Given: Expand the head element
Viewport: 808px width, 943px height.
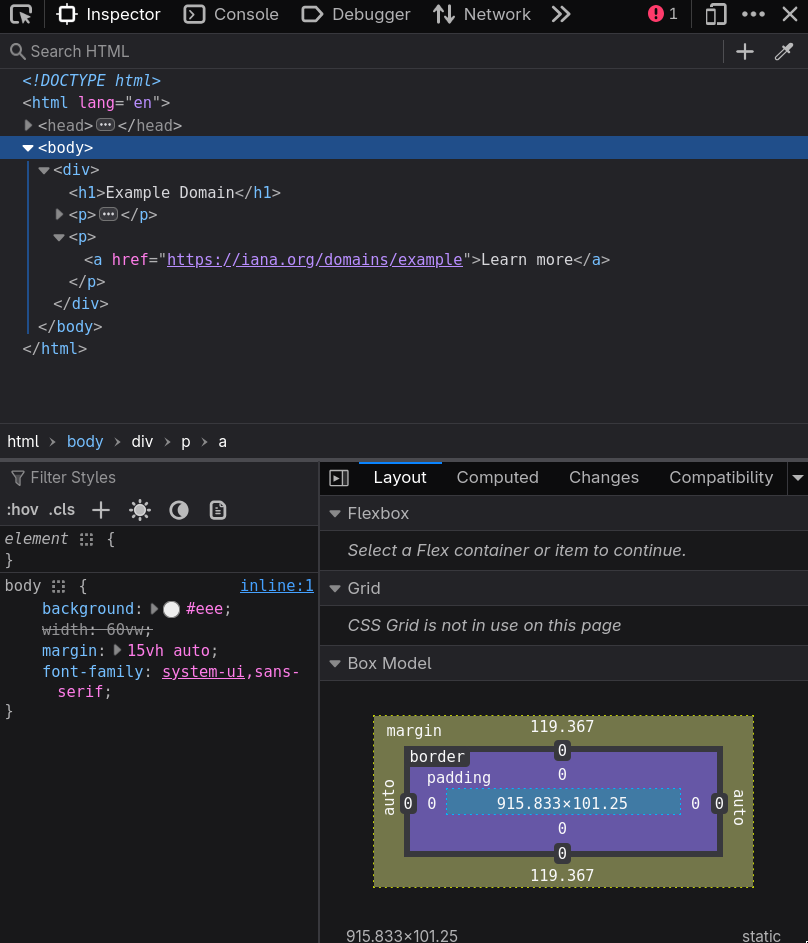Looking at the screenshot, I should point(29,125).
